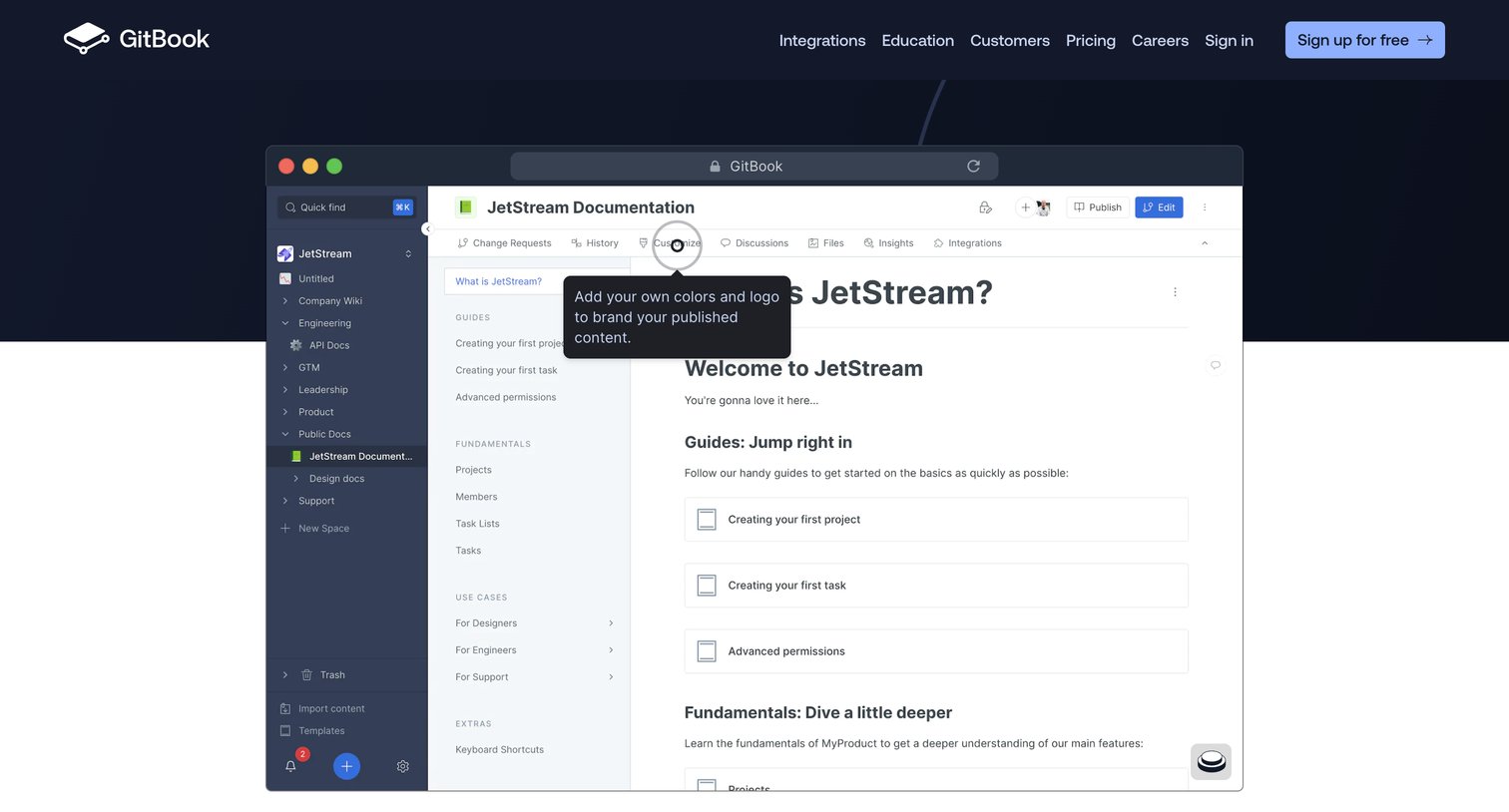The height and width of the screenshot is (812, 1509).
Task: Open the Untitled space in sidebar
Action: 315,278
